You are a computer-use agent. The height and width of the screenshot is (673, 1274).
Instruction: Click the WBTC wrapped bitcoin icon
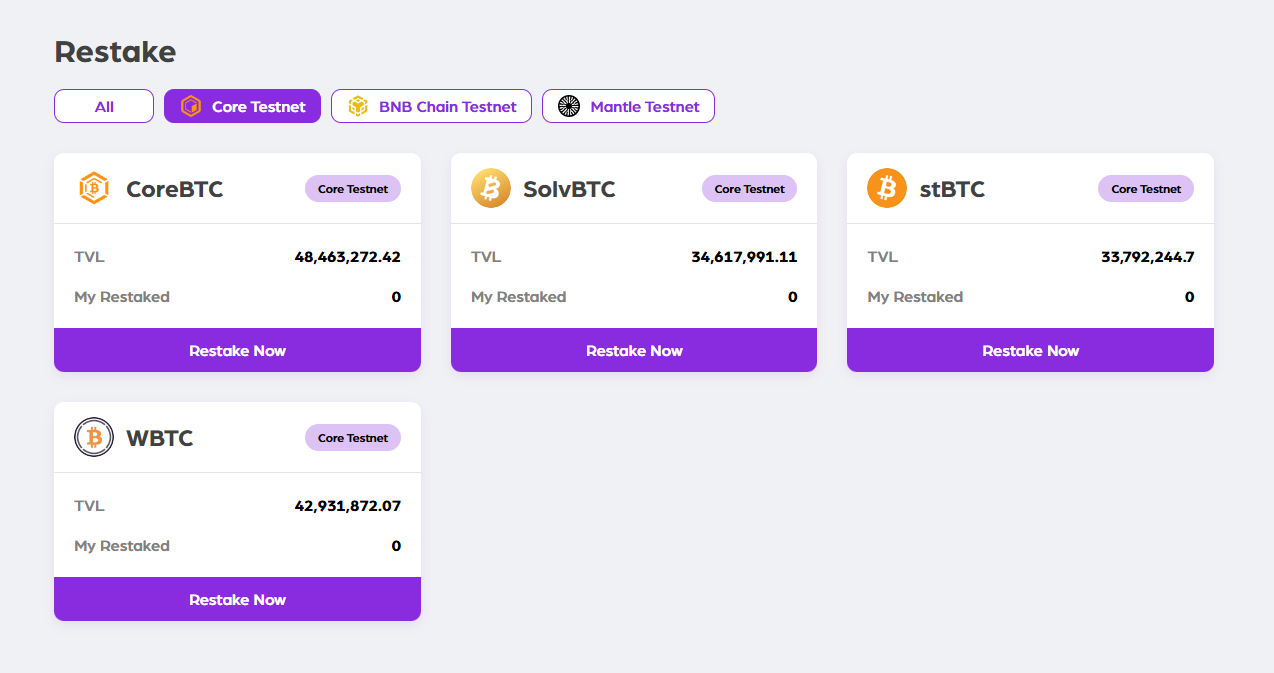[x=94, y=437]
